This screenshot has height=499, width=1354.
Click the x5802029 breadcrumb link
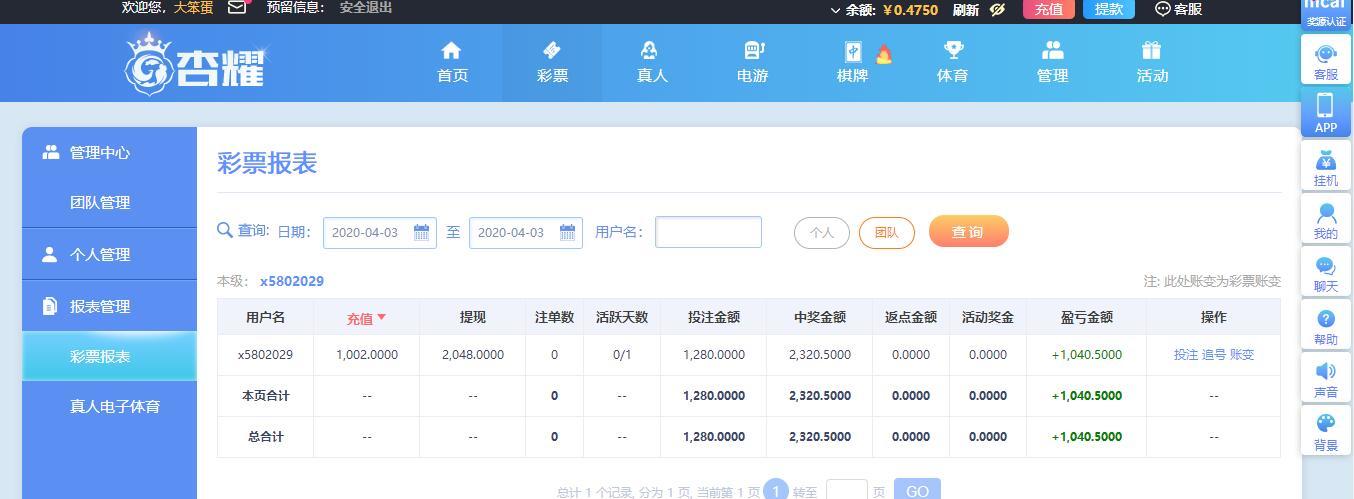click(292, 281)
